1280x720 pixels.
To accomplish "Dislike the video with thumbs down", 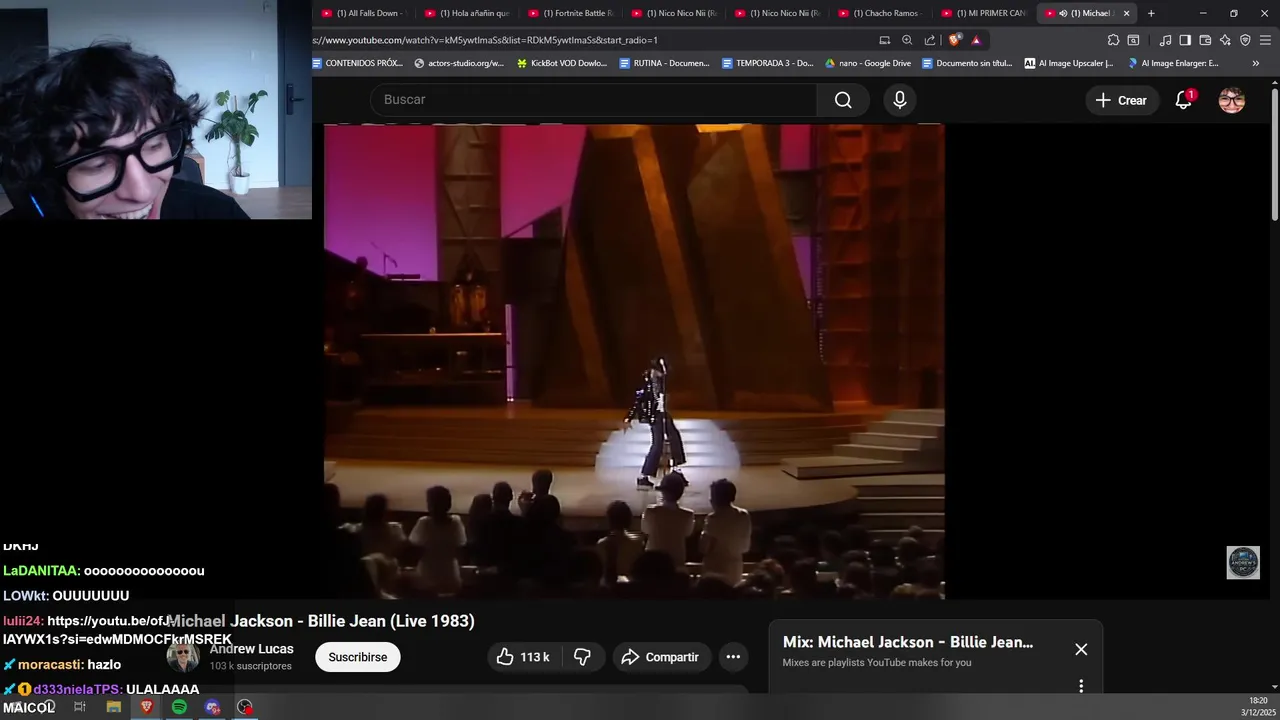I will coord(582,657).
